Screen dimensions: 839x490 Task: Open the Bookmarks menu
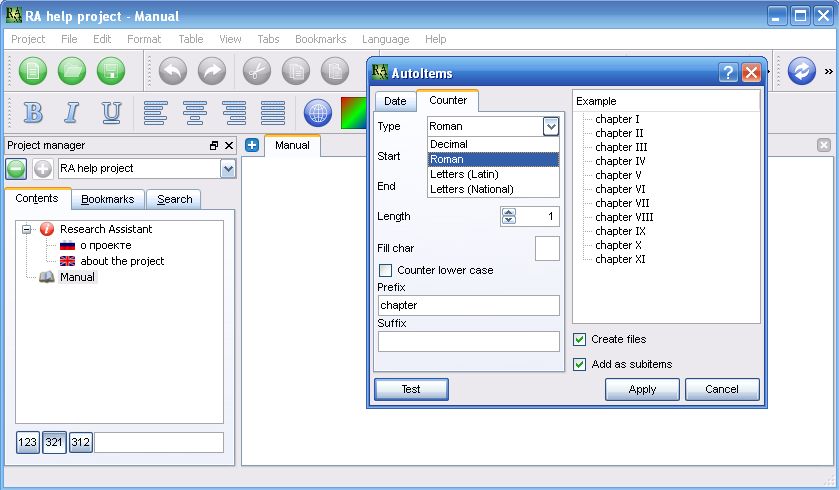pos(321,39)
